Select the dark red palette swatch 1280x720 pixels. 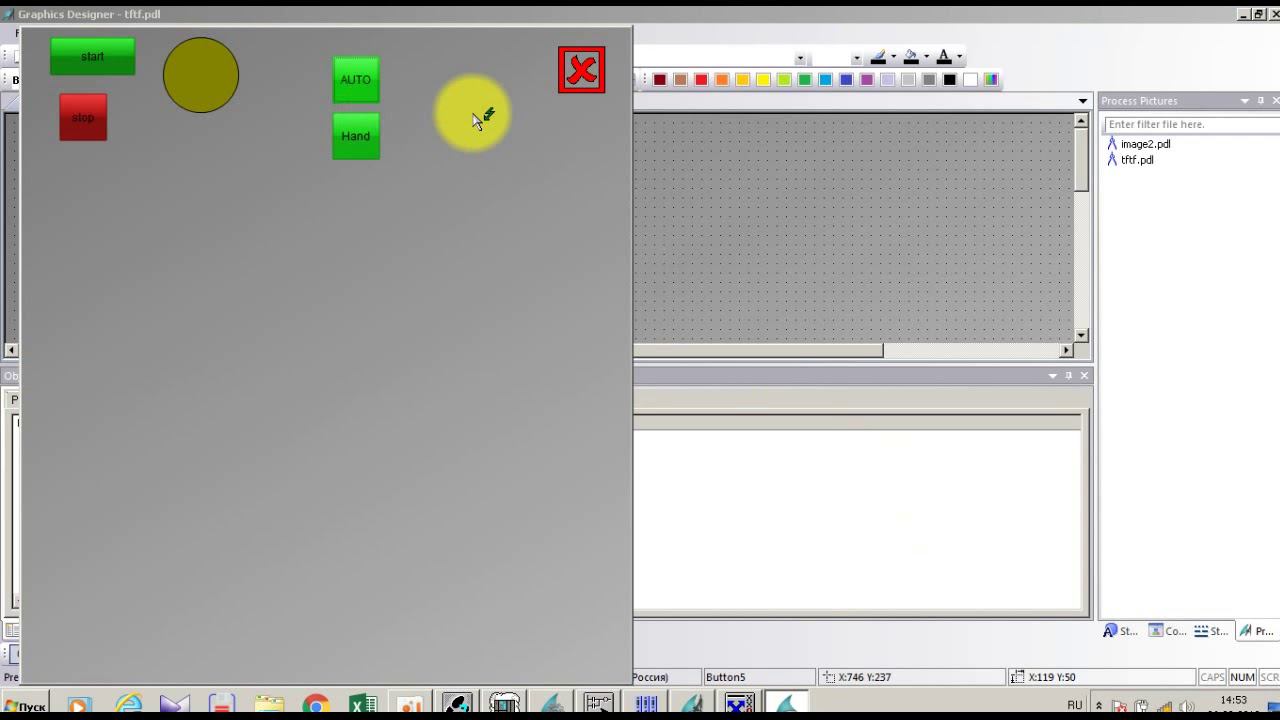(660, 80)
